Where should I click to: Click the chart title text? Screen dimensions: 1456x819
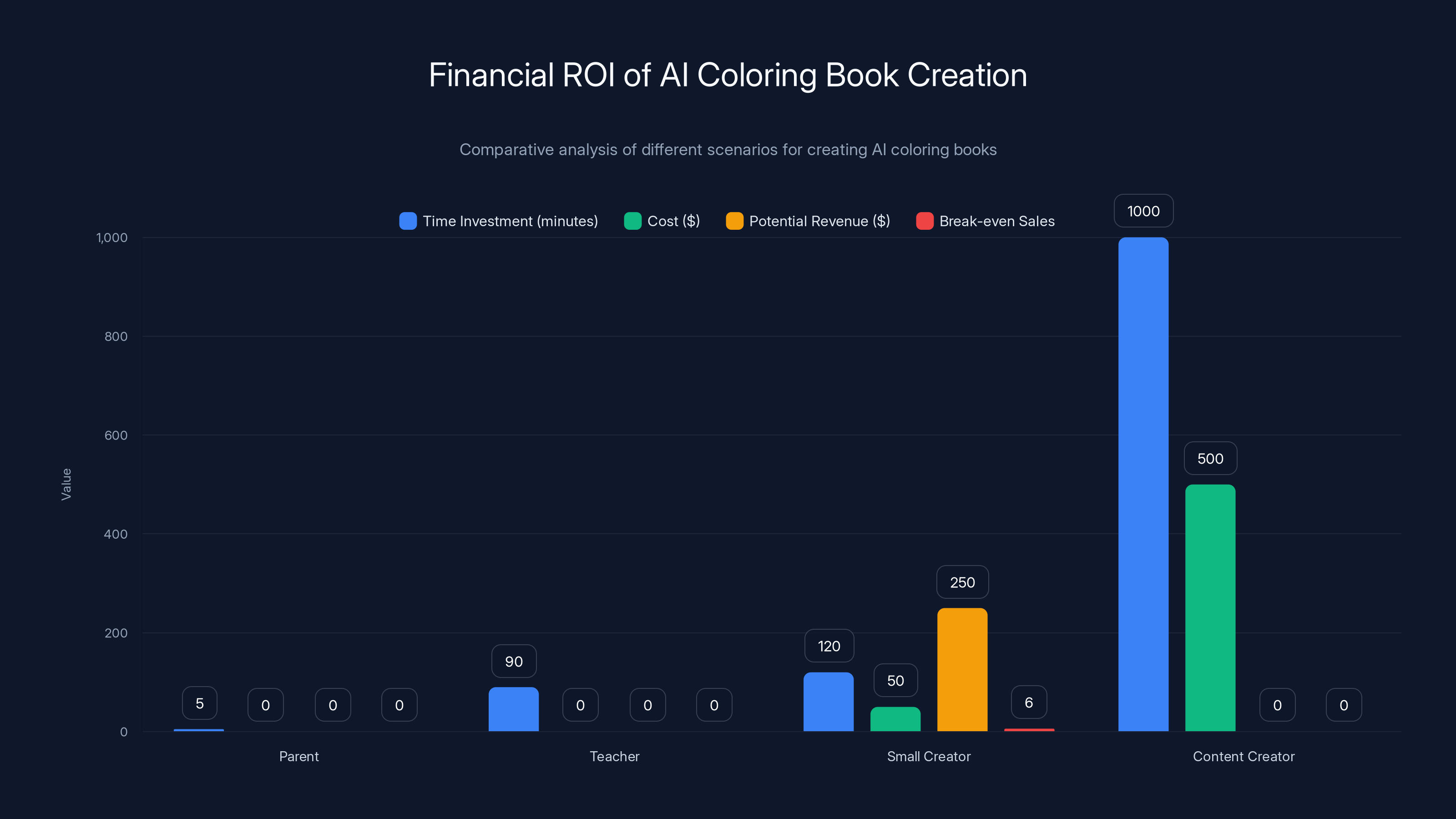click(x=728, y=74)
